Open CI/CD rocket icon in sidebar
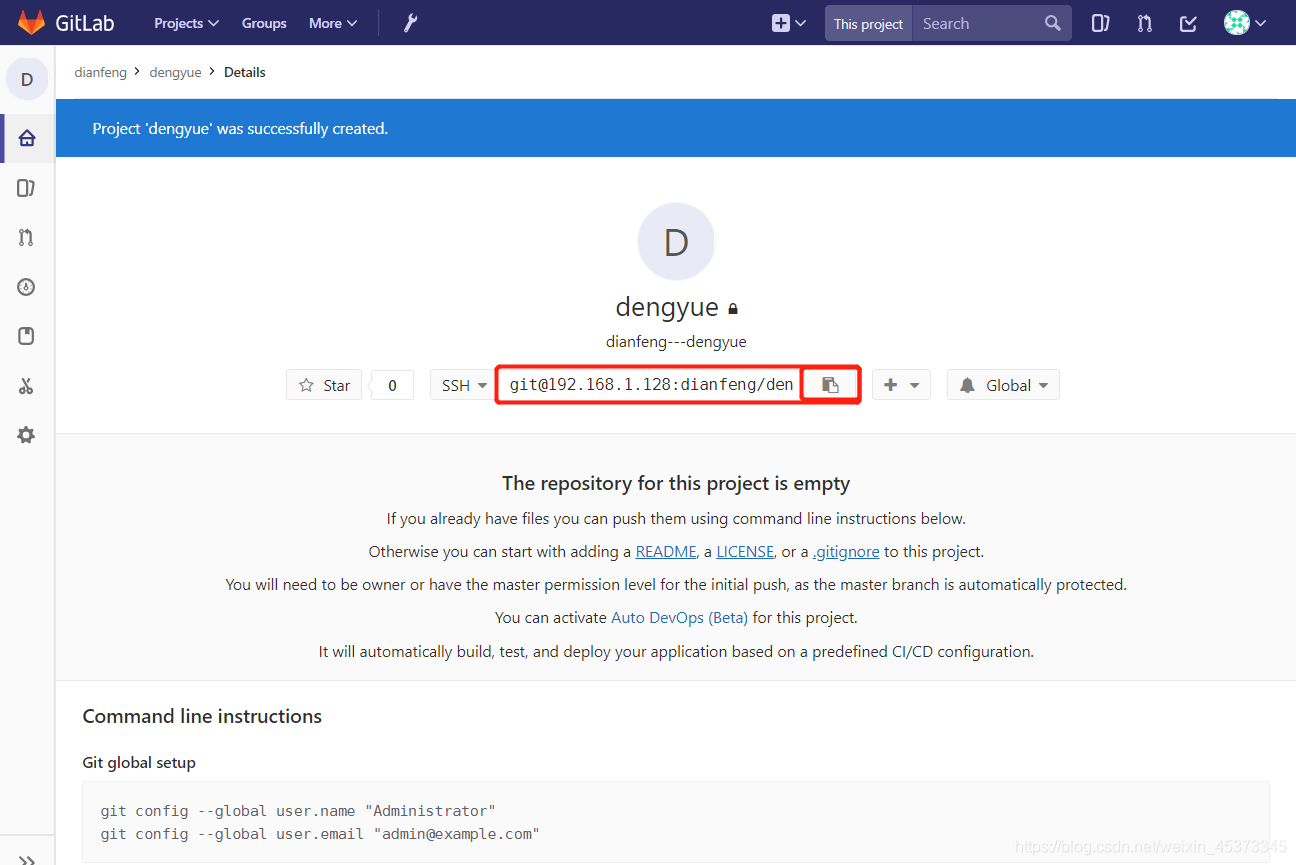The height and width of the screenshot is (865, 1296). (x=27, y=287)
